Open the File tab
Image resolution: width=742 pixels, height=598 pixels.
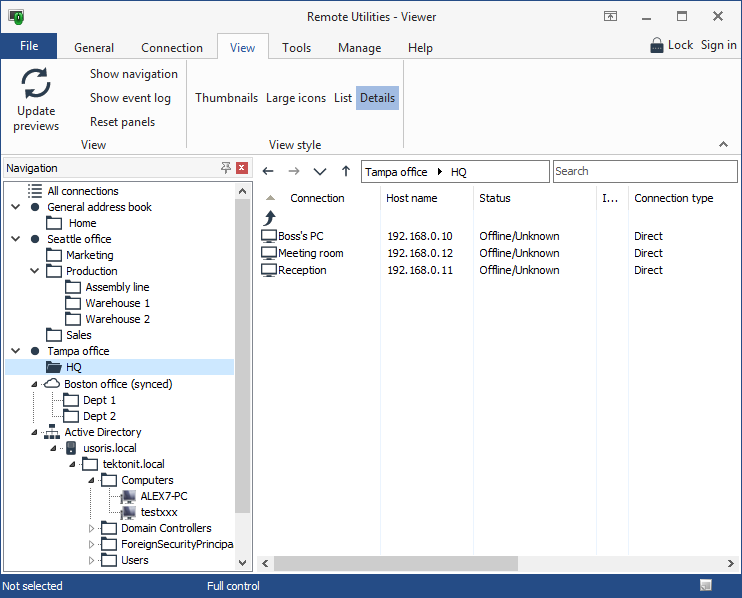(x=29, y=46)
